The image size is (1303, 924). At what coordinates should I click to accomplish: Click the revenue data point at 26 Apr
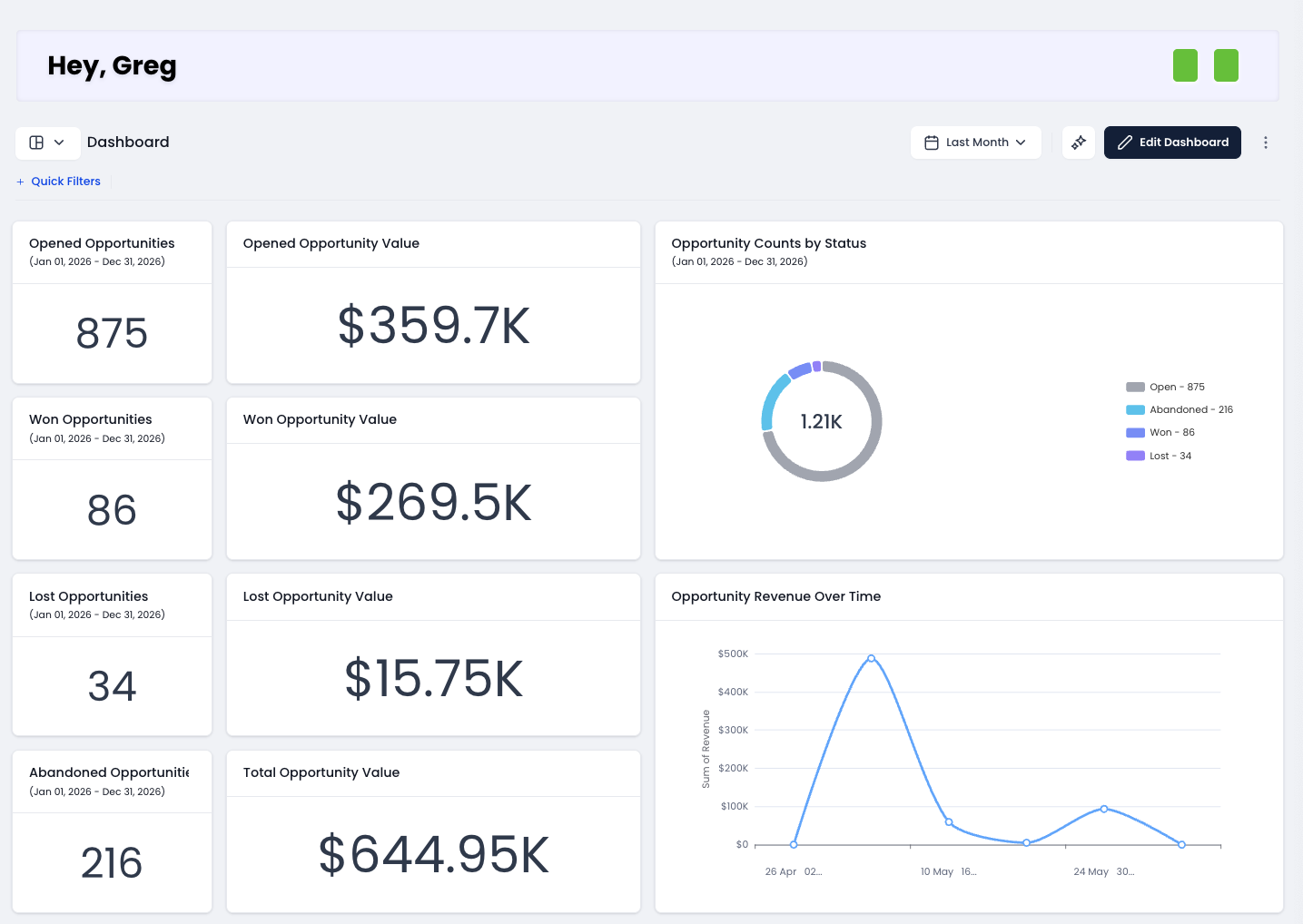coord(794,845)
